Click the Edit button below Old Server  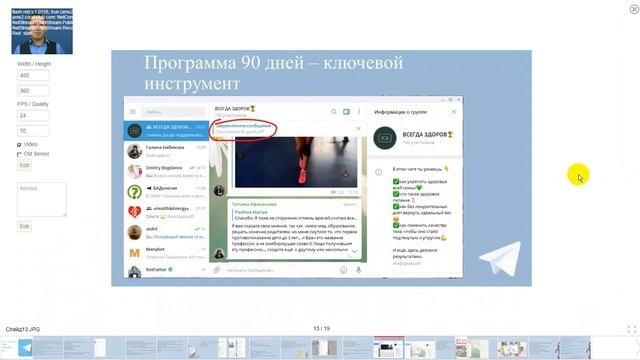pyautogui.click(x=24, y=165)
